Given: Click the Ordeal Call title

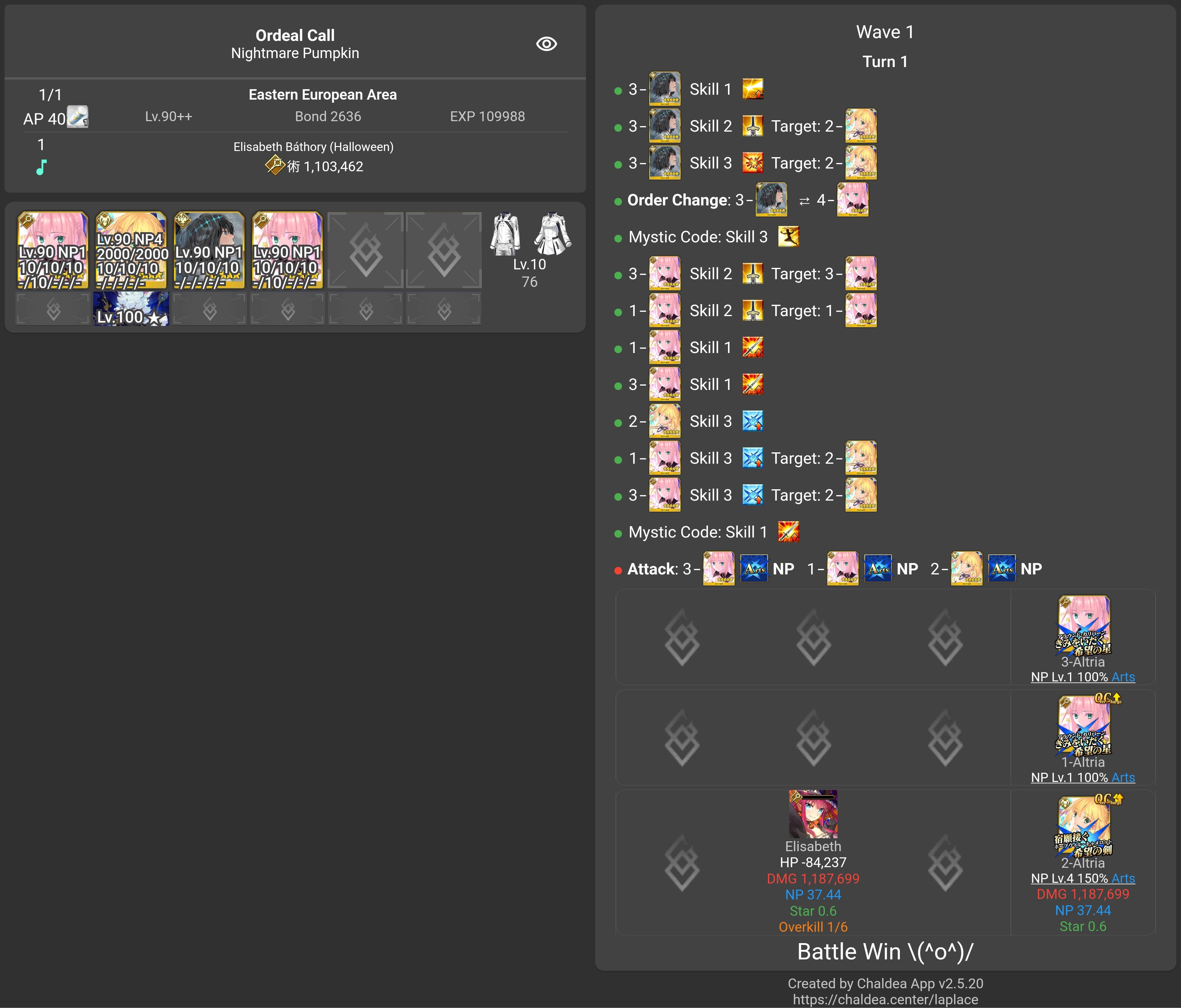Looking at the screenshot, I should click(295, 35).
